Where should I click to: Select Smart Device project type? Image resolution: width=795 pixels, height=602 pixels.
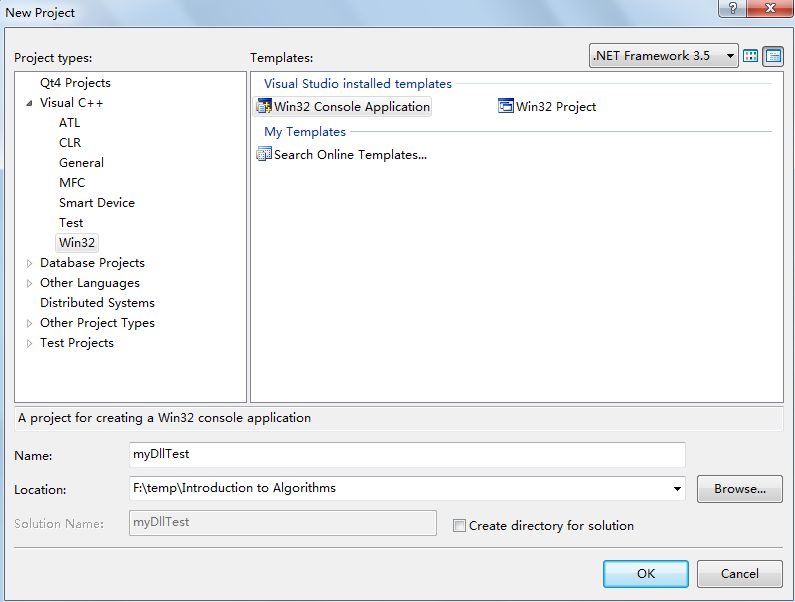pos(97,203)
